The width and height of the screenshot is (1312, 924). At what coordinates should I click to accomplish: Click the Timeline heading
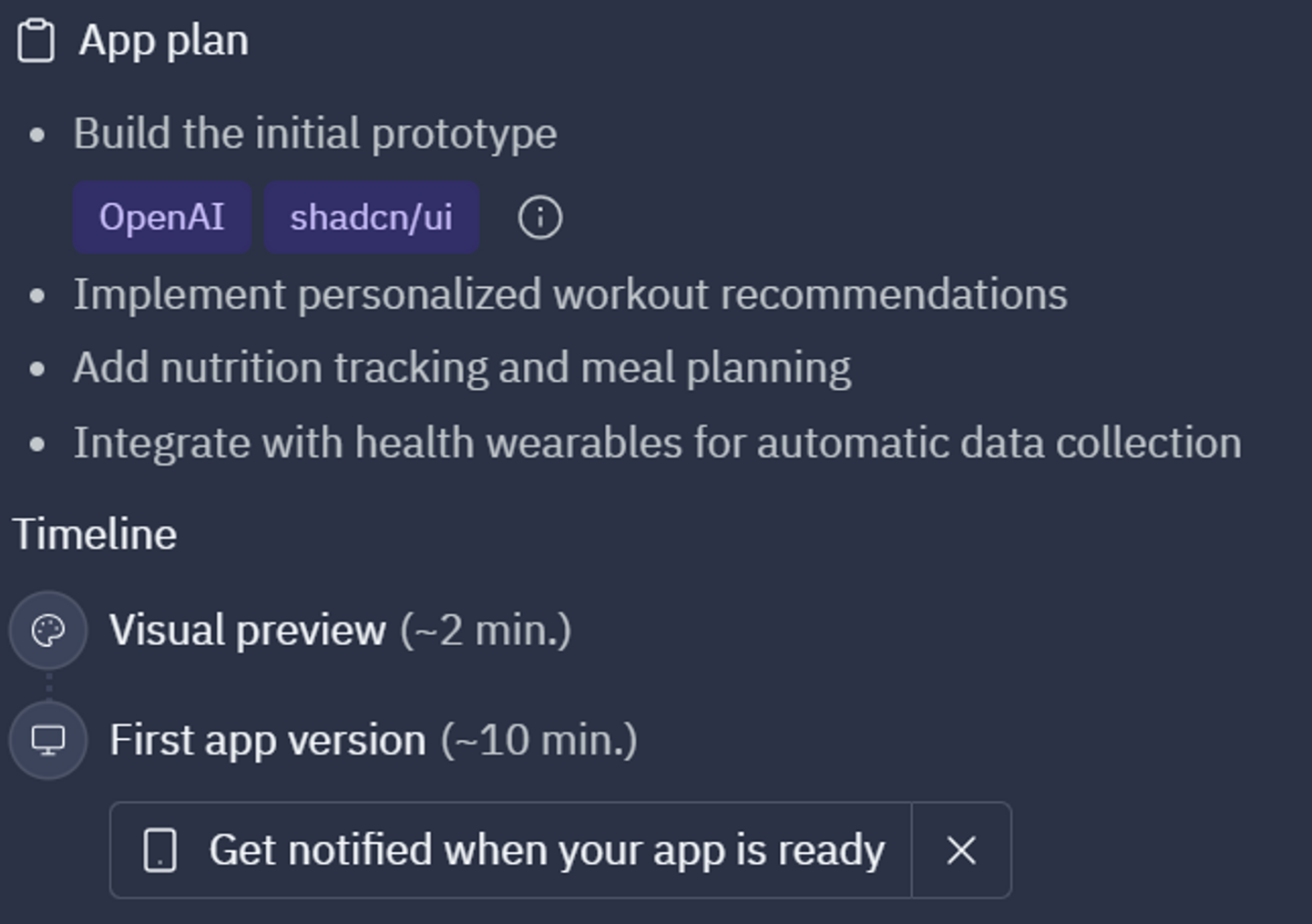click(x=95, y=534)
